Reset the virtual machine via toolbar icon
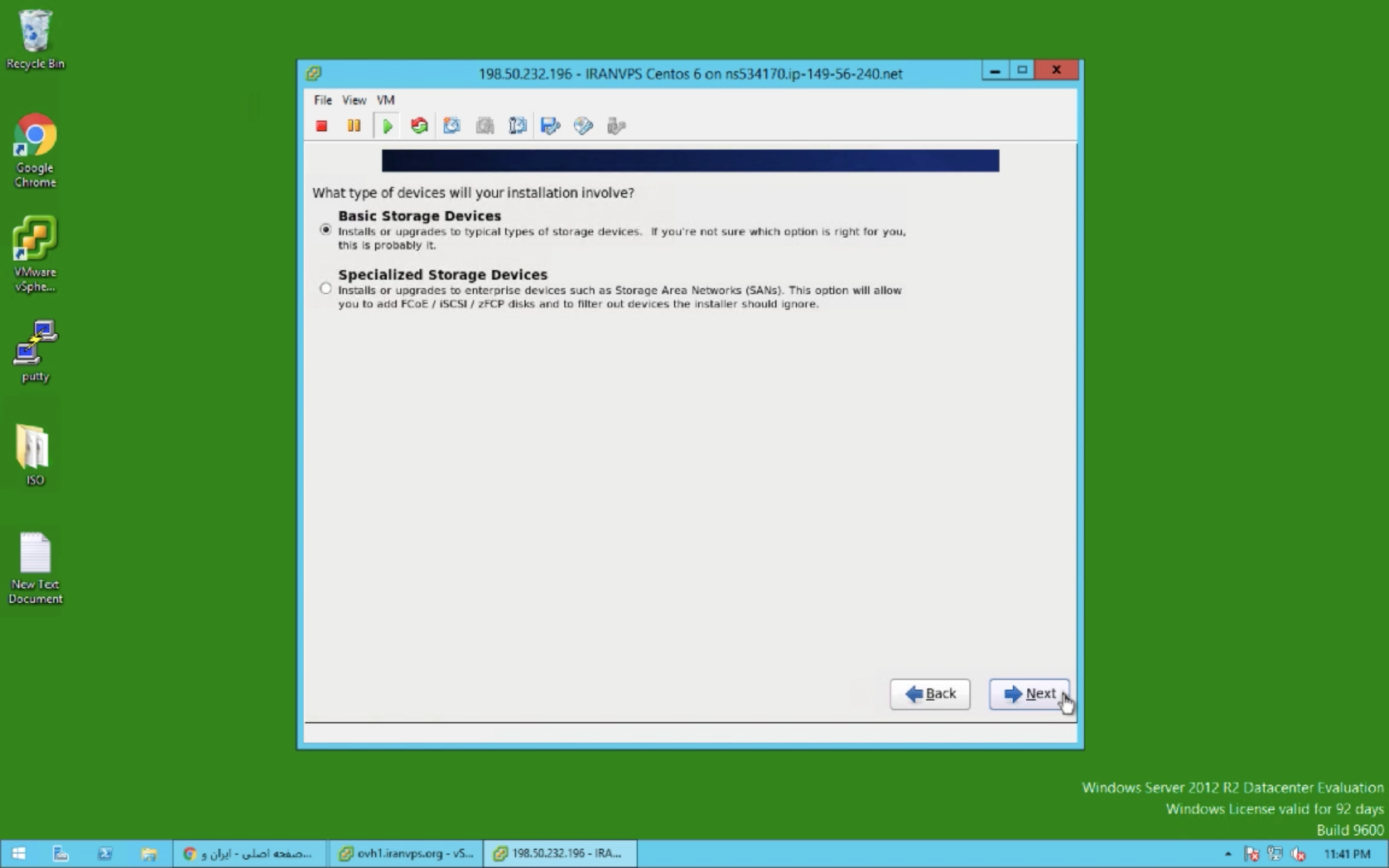Screen dimensions: 1389x868 [420, 126]
